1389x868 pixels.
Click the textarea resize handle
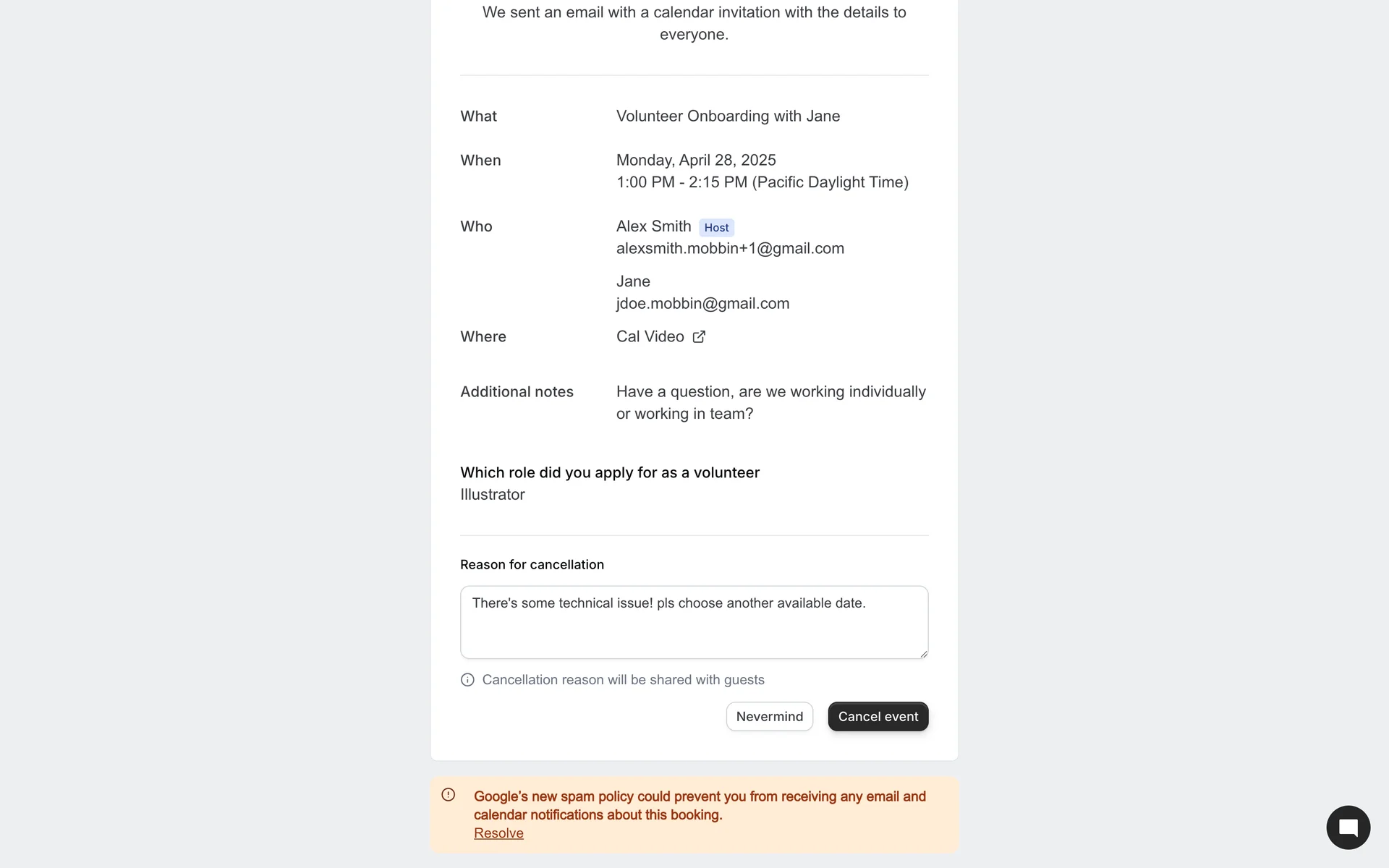923,653
